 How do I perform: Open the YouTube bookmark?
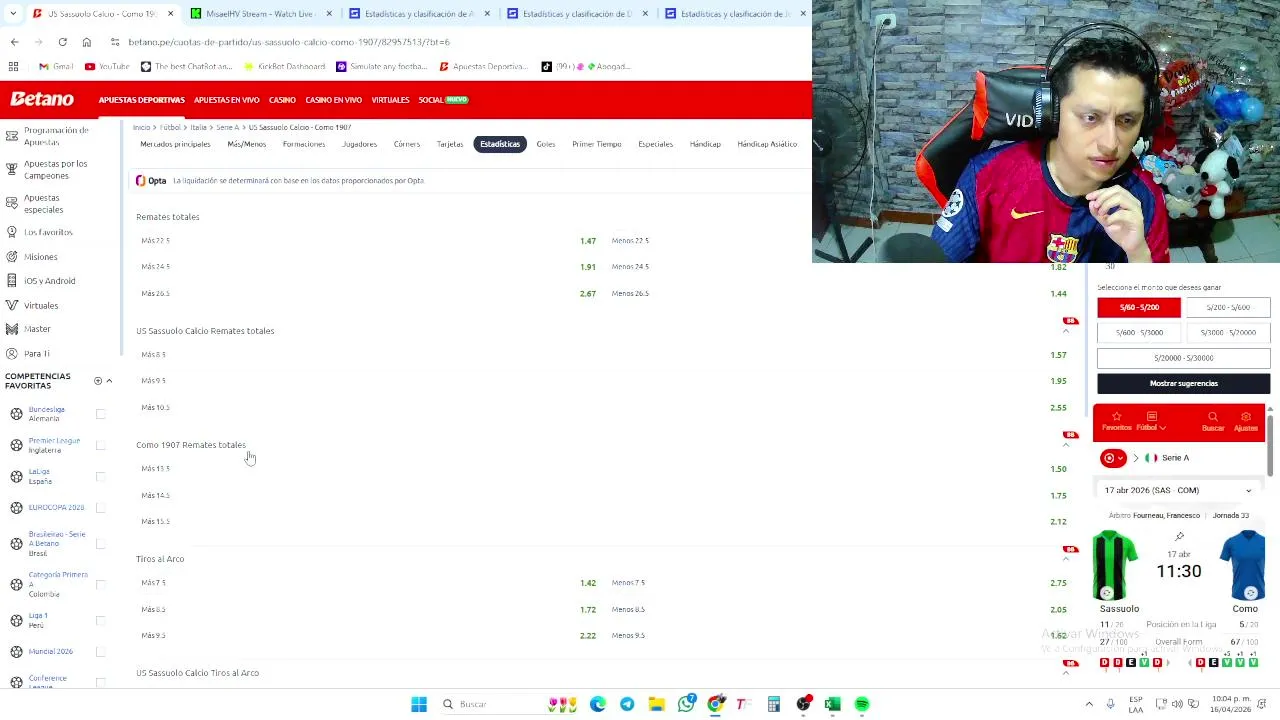pos(107,66)
